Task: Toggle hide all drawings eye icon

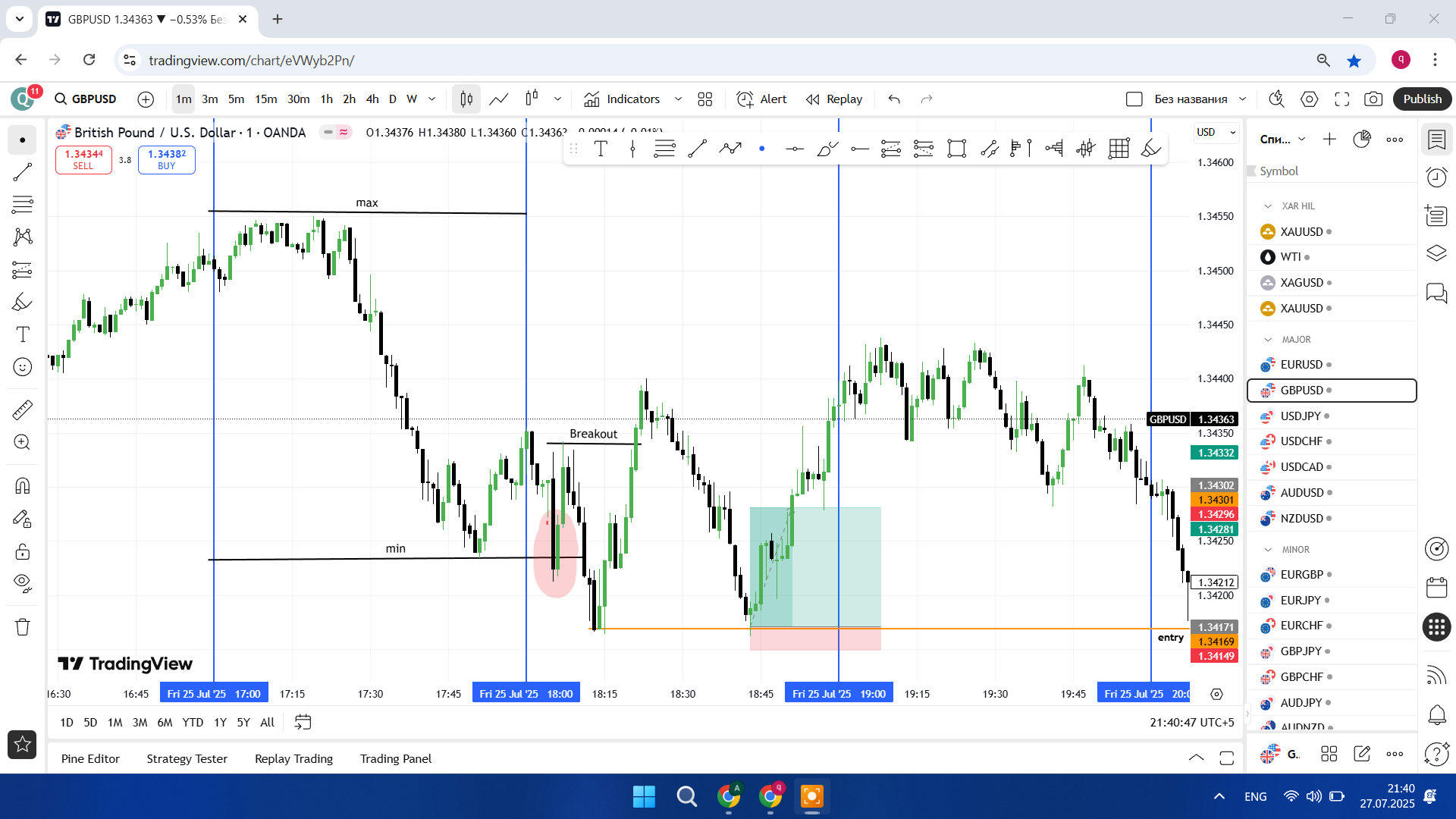Action: click(x=23, y=582)
